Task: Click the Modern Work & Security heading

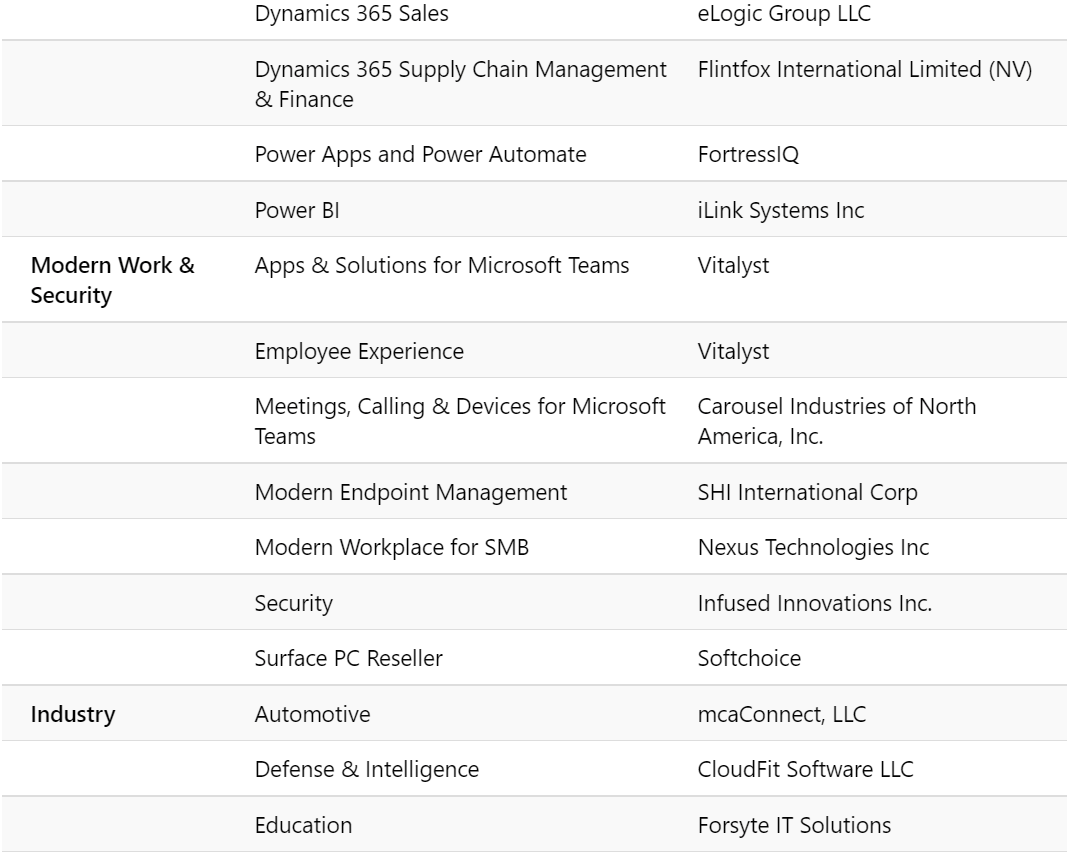Action: (112, 280)
